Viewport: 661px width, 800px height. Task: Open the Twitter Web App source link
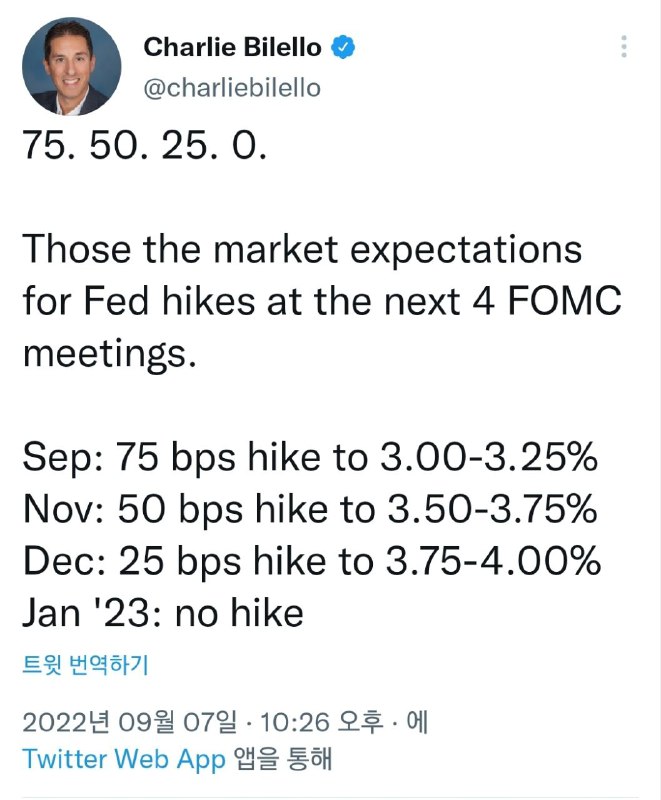(124, 759)
